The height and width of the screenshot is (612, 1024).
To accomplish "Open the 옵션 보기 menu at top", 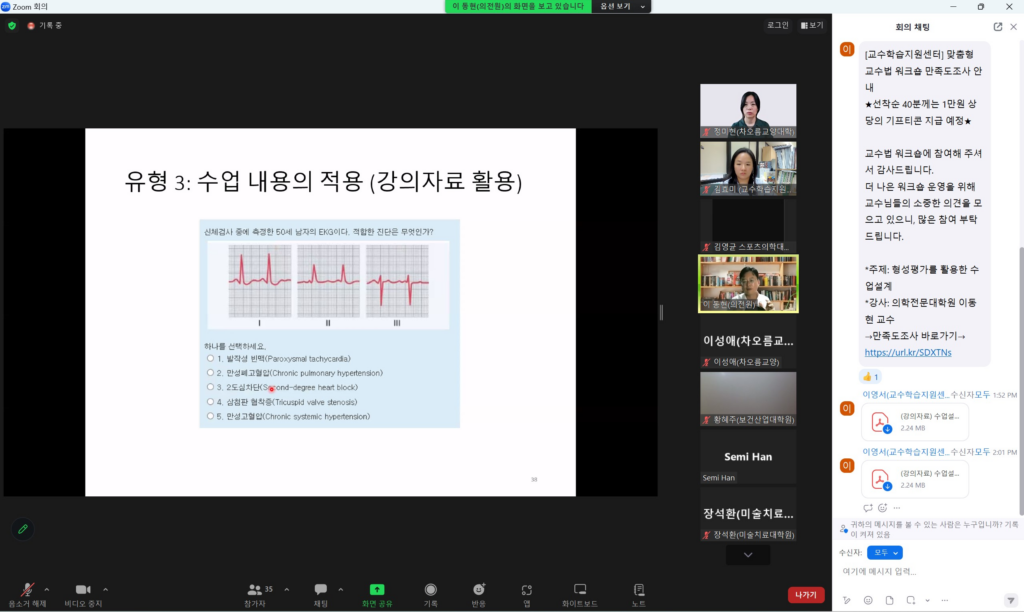I will [621, 6].
